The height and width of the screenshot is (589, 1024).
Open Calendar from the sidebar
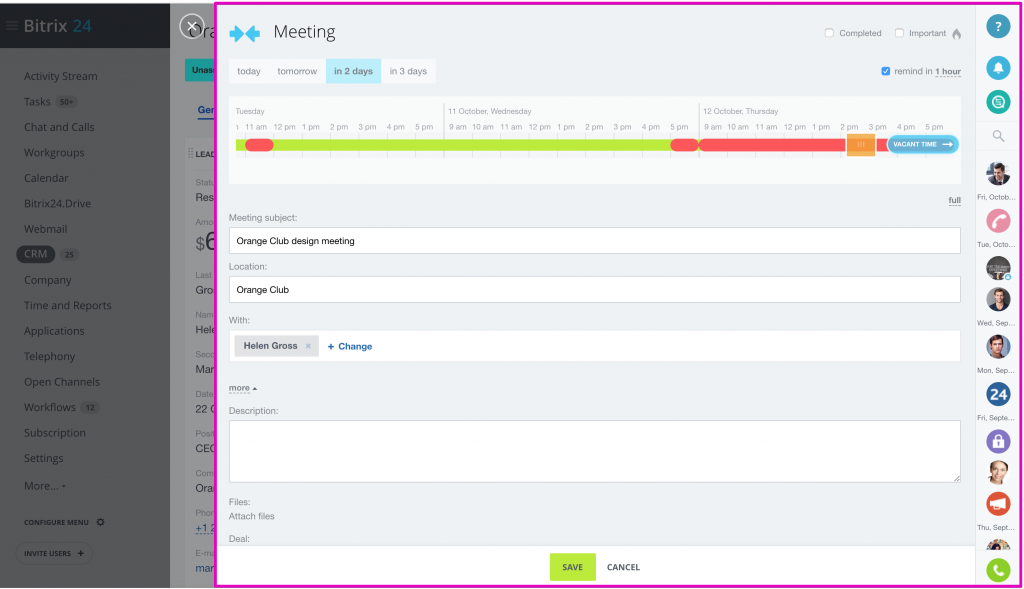pos(46,178)
